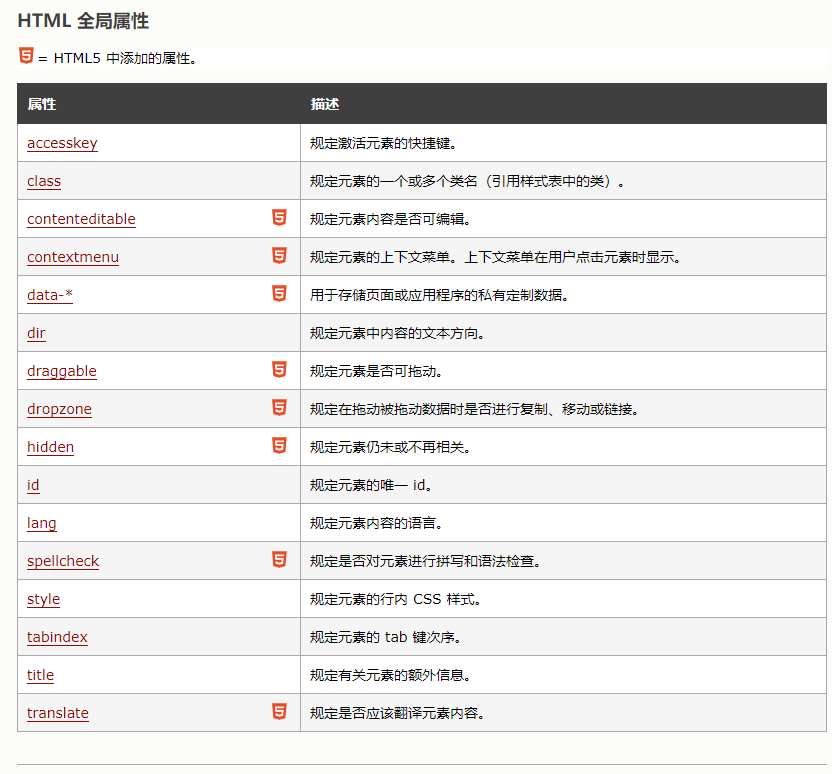The image size is (832, 774).
Task: Click description '规定元素是否可拖动。'
Action: coord(377,372)
